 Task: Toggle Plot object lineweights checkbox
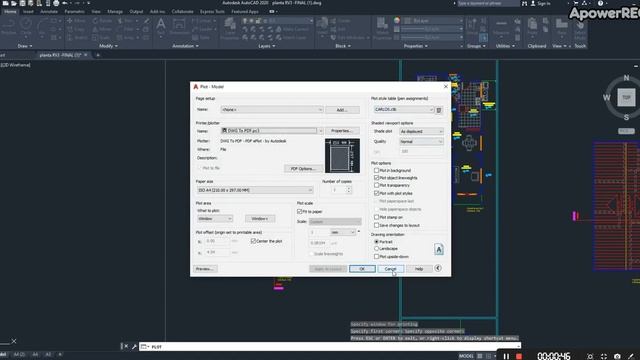[376, 178]
